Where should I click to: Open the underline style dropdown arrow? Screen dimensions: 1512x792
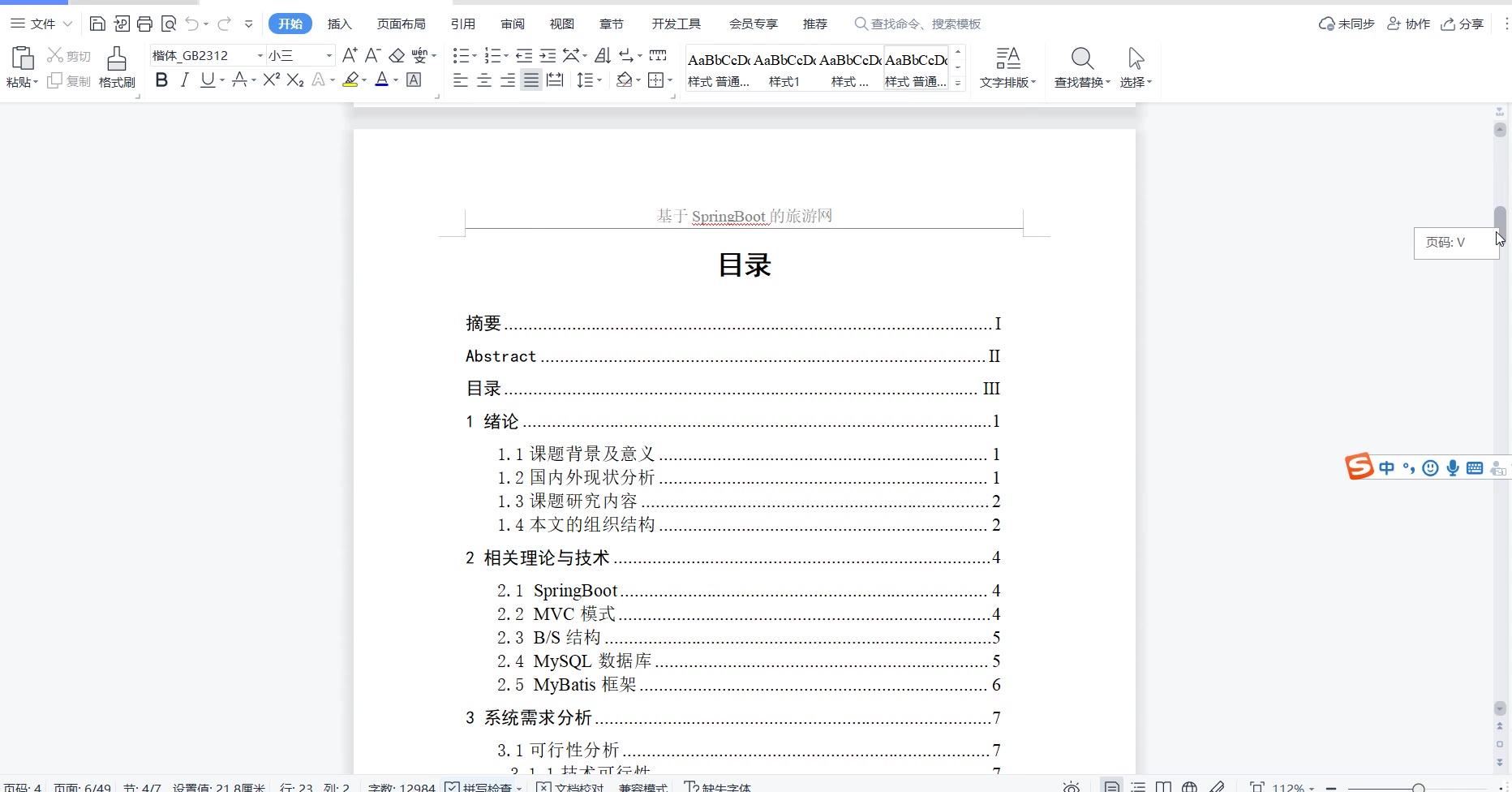[x=221, y=80]
